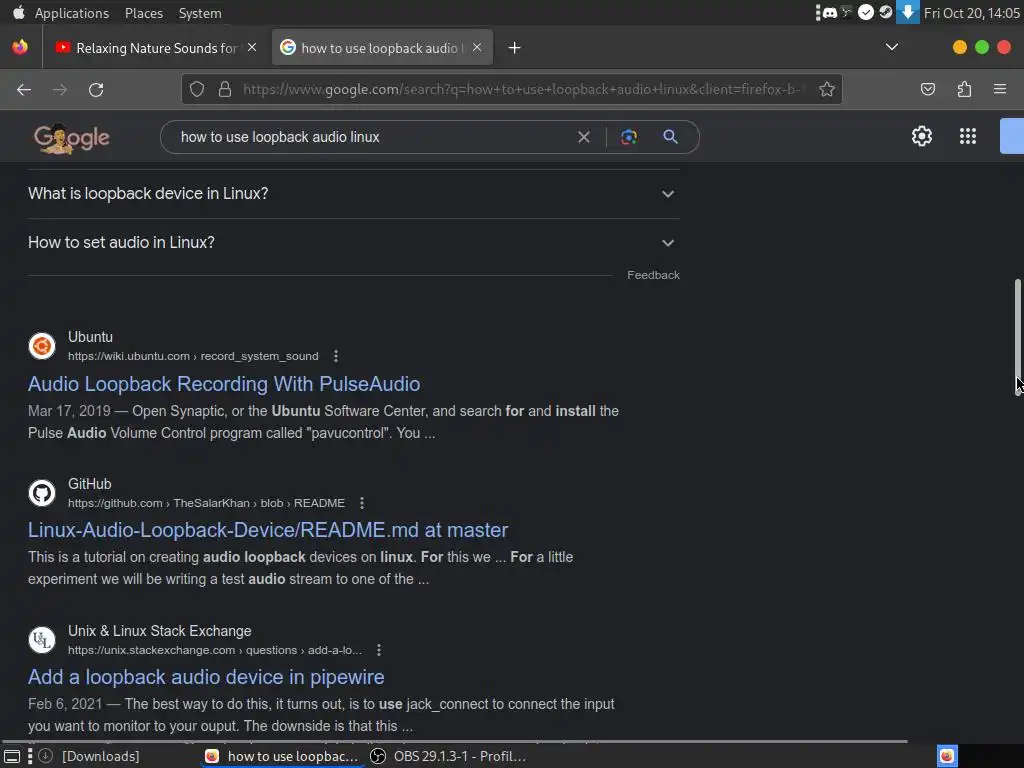Click the GitHub result favicon
The image size is (1024, 768).
pos(42,492)
